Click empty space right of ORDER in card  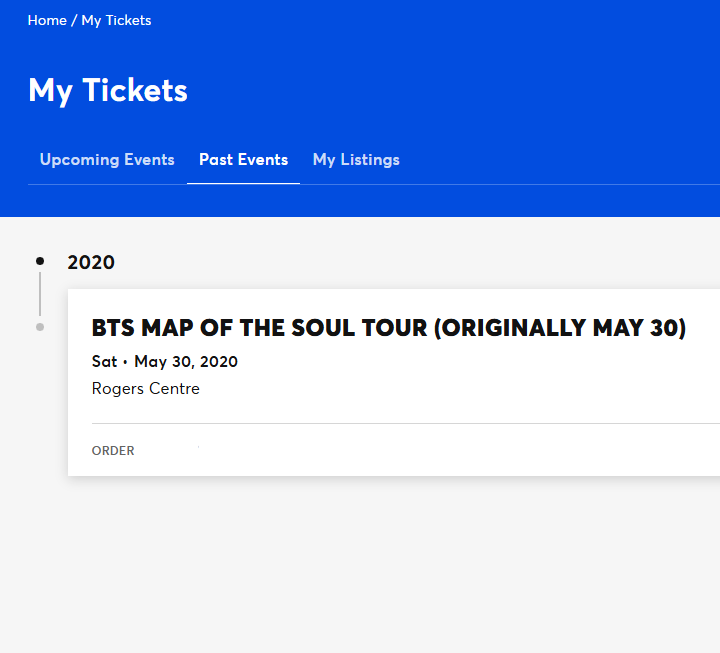tap(413, 451)
